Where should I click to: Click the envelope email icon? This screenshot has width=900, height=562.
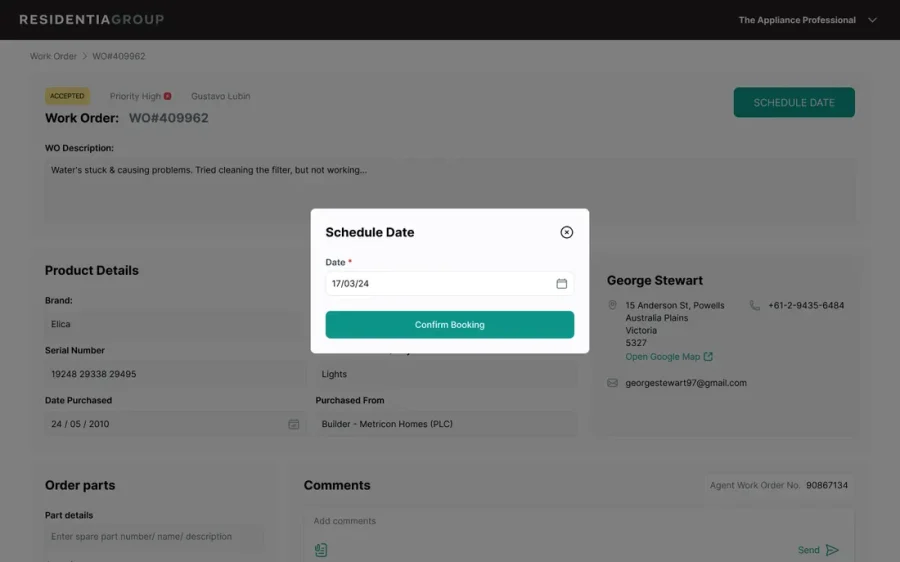click(x=612, y=383)
